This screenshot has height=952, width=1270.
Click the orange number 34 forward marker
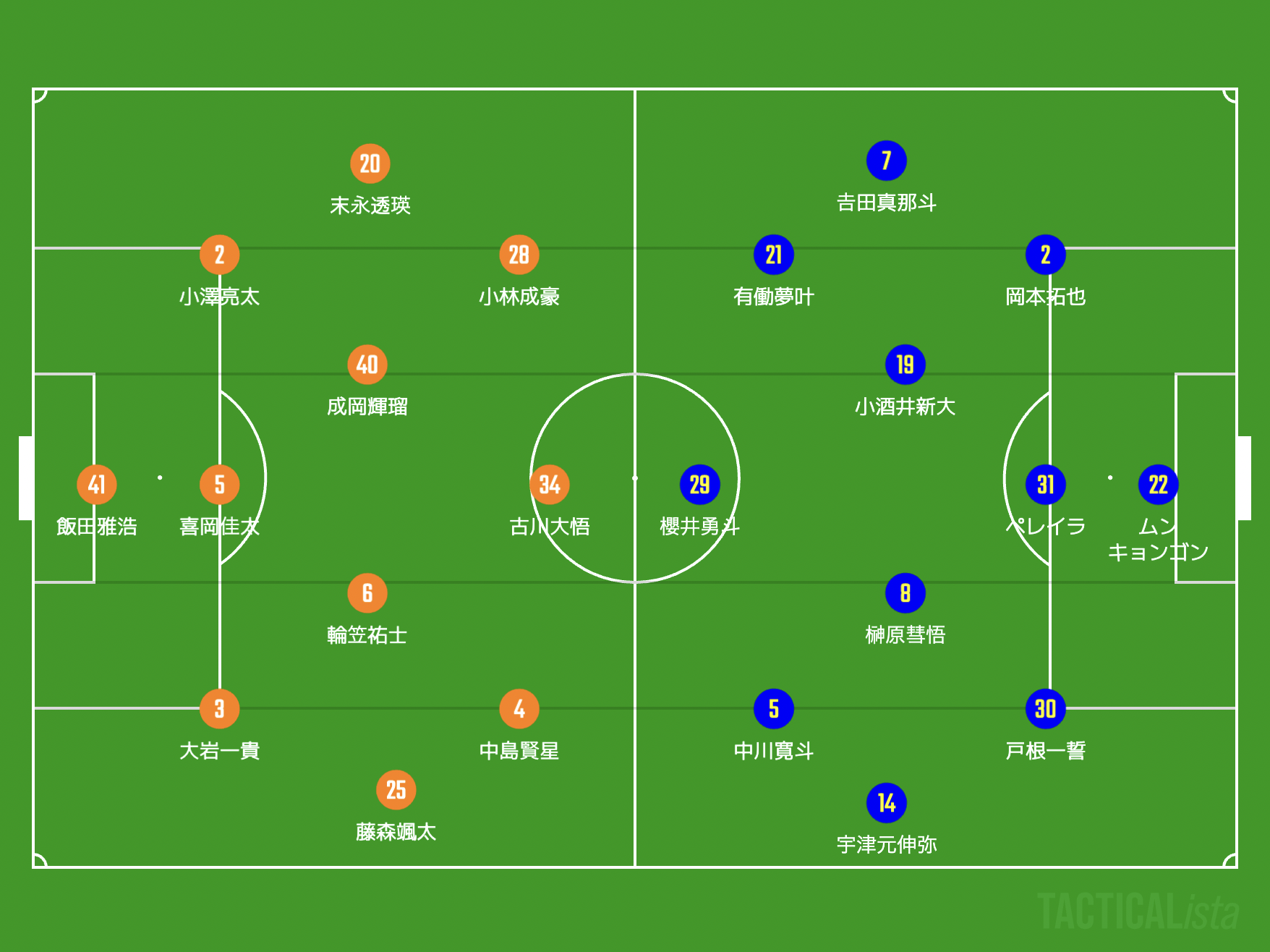[549, 484]
